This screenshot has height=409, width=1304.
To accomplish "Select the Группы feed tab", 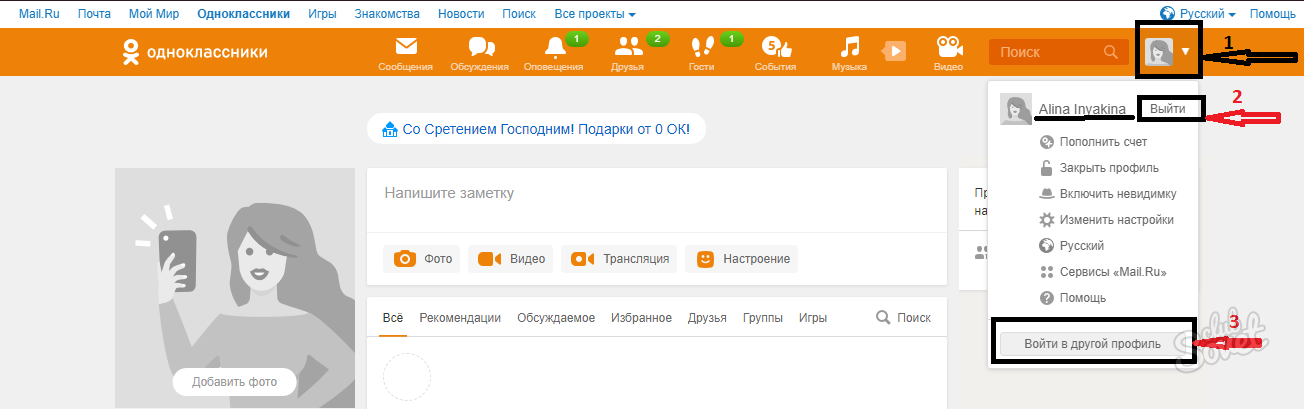I will click(x=762, y=318).
